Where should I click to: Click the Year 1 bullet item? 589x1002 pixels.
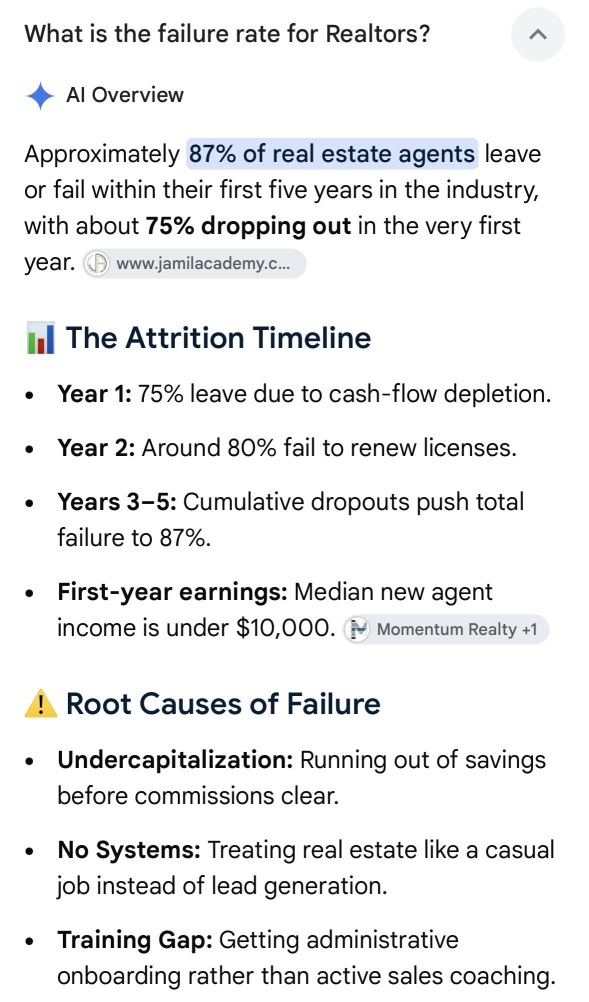pyautogui.click(x=304, y=394)
